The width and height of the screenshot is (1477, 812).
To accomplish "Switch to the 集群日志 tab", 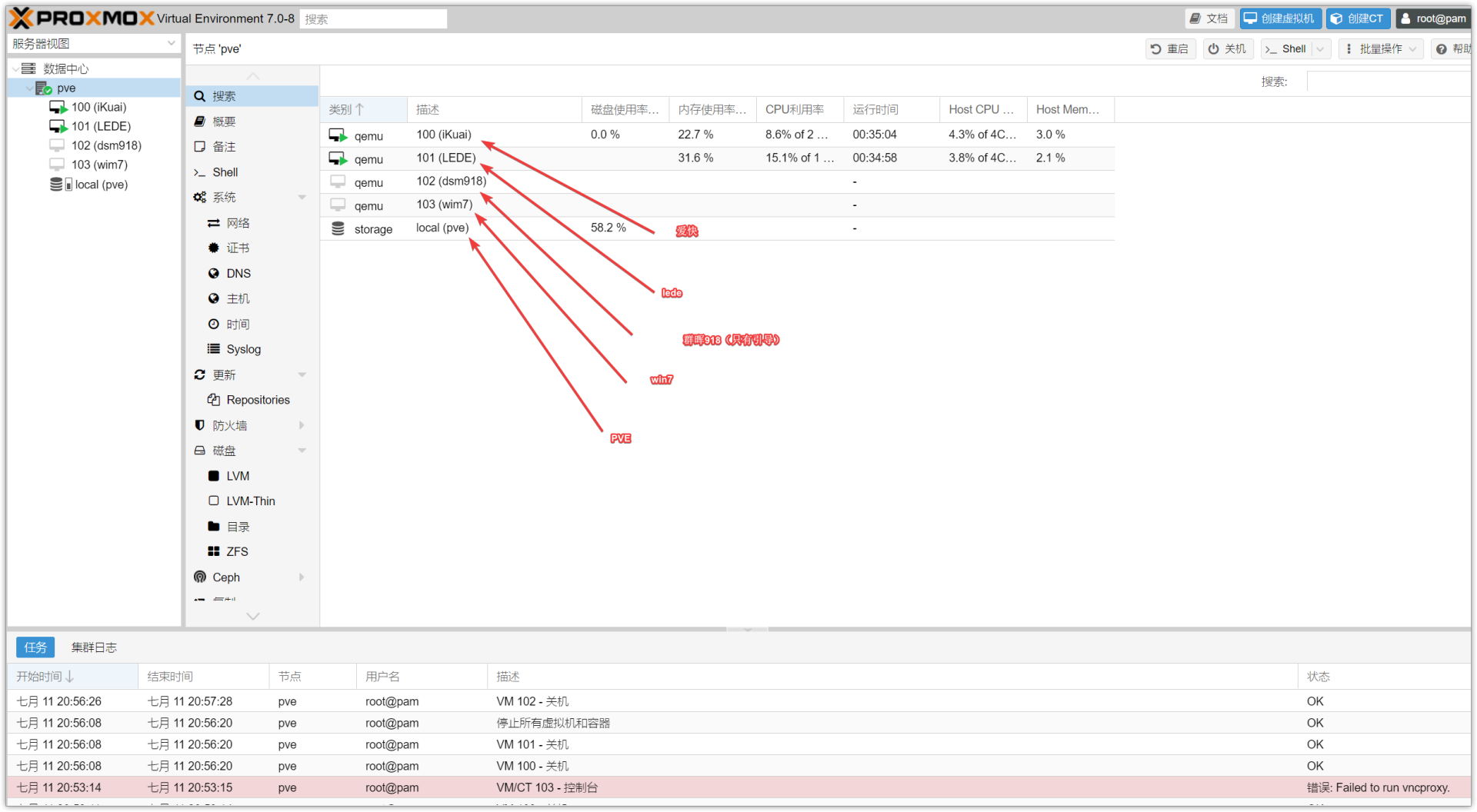I will [x=94, y=647].
